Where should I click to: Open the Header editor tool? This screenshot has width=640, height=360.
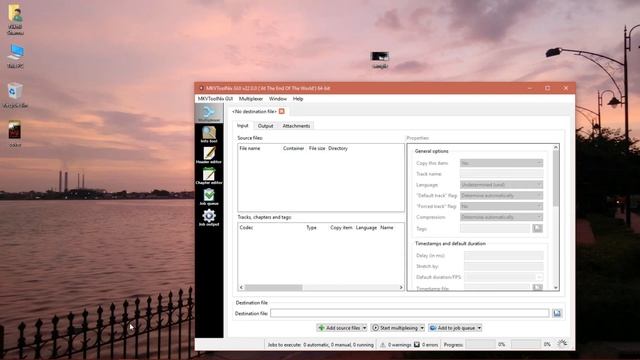[x=209, y=155]
